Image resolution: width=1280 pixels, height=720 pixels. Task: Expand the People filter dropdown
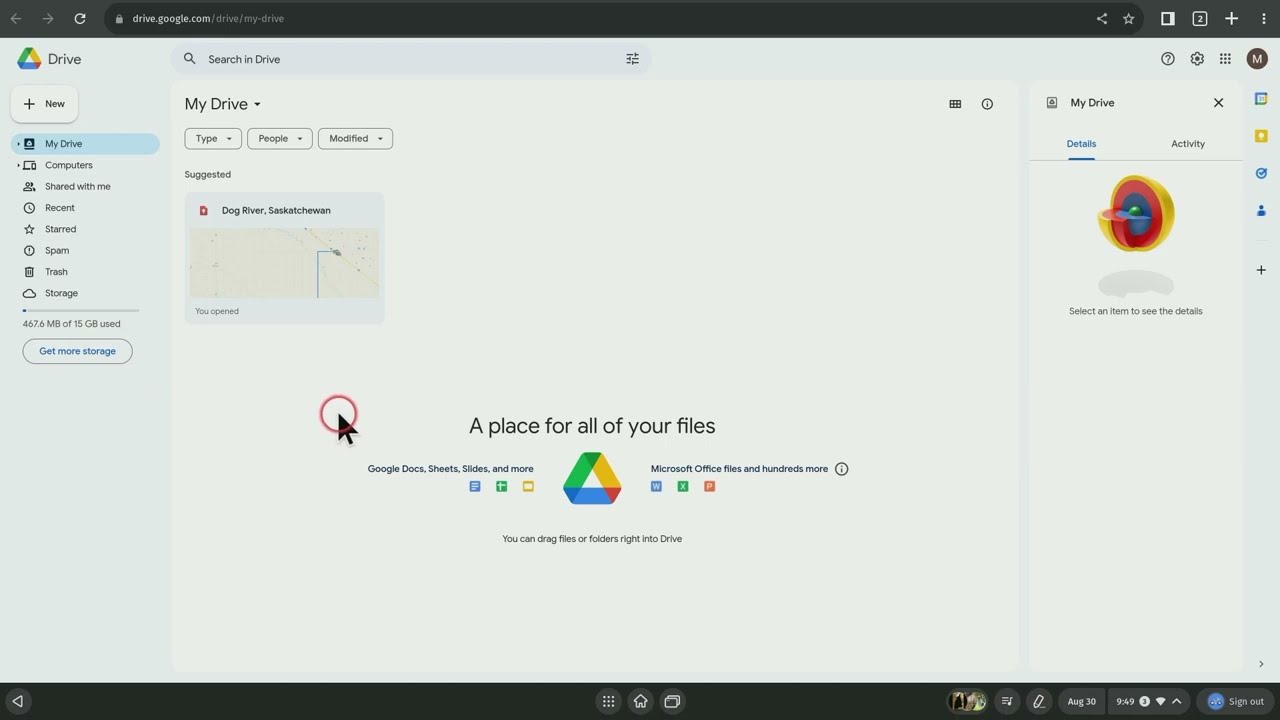point(279,139)
